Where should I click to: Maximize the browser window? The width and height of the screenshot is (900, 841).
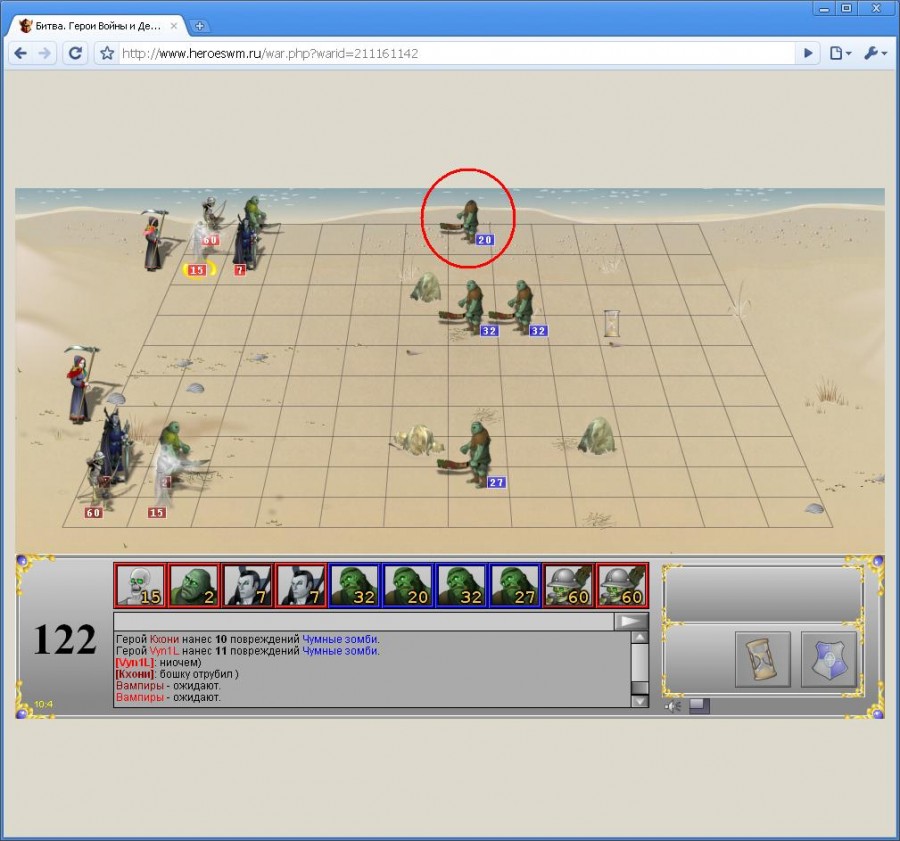tap(847, 9)
